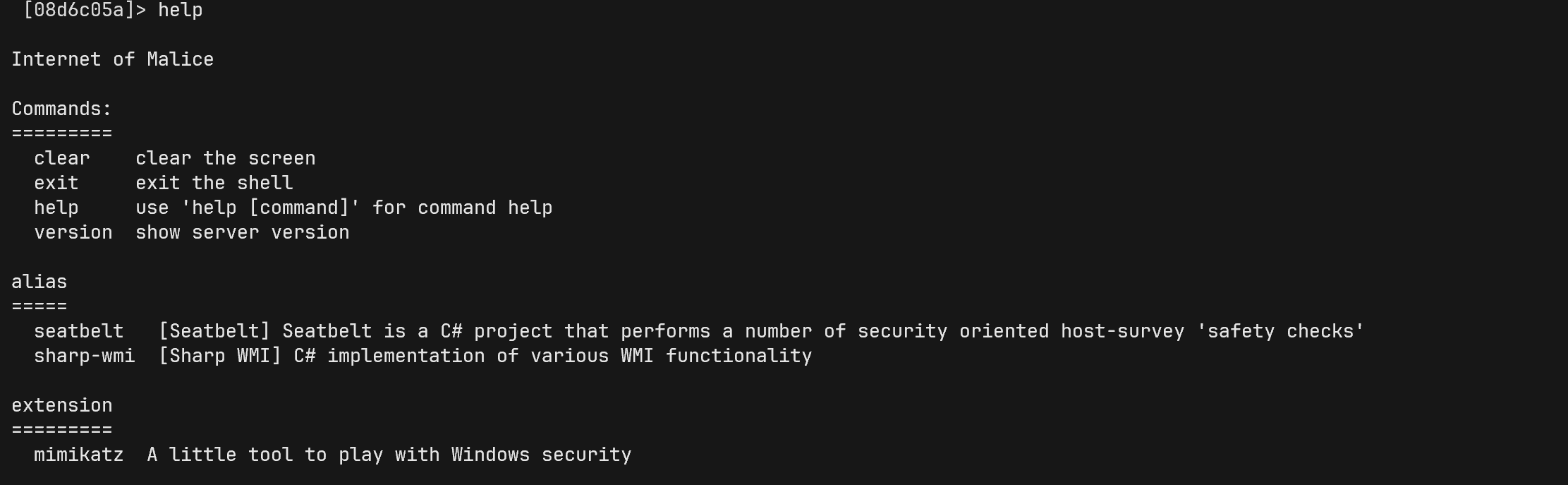The image size is (1568, 485).
Task: Click the 'alias' section header
Action: tap(39, 282)
